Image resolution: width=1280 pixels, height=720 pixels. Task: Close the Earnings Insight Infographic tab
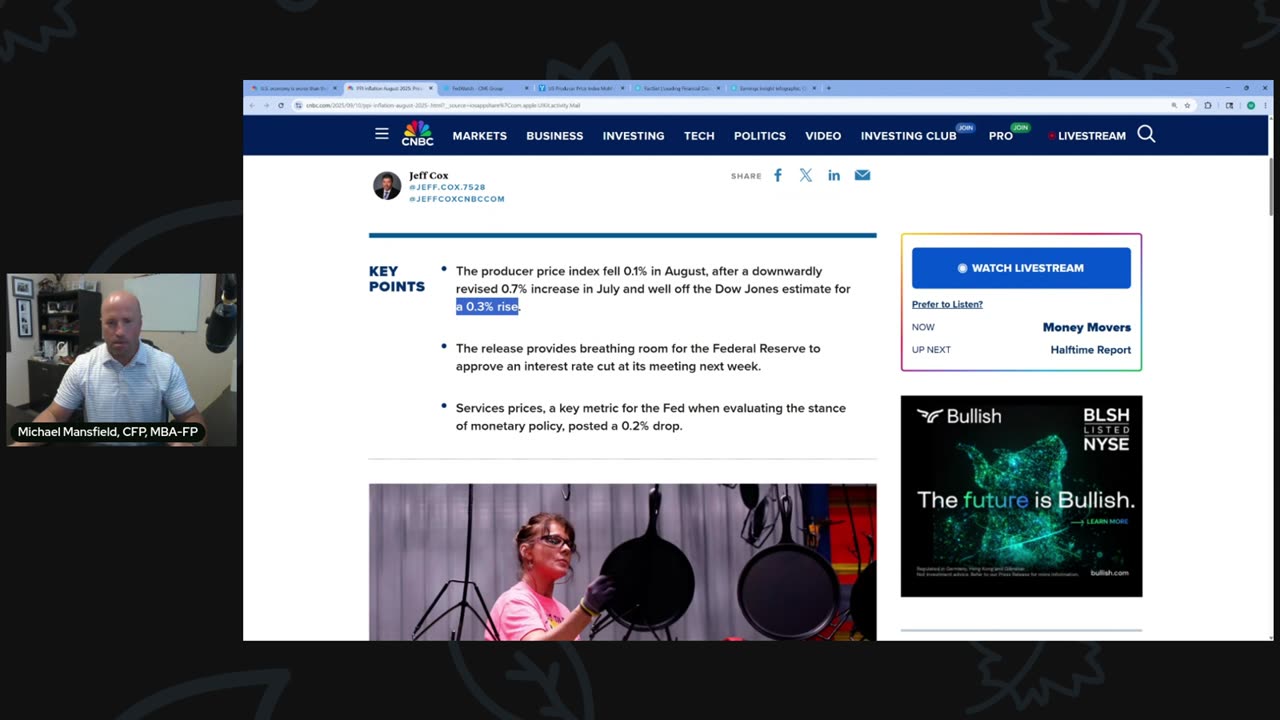(x=814, y=88)
